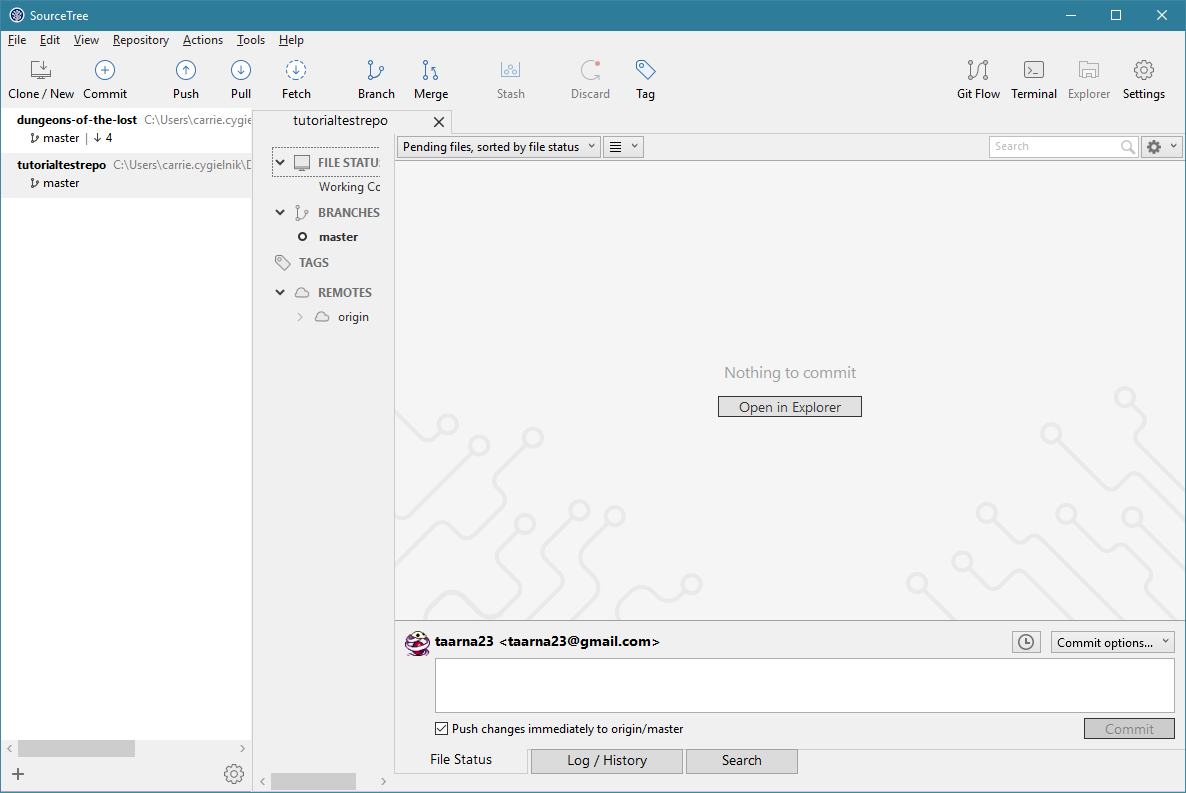The image size is (1186, 793).
Task: Click the search magnifier icon
Action: [x=1127, y=147]
